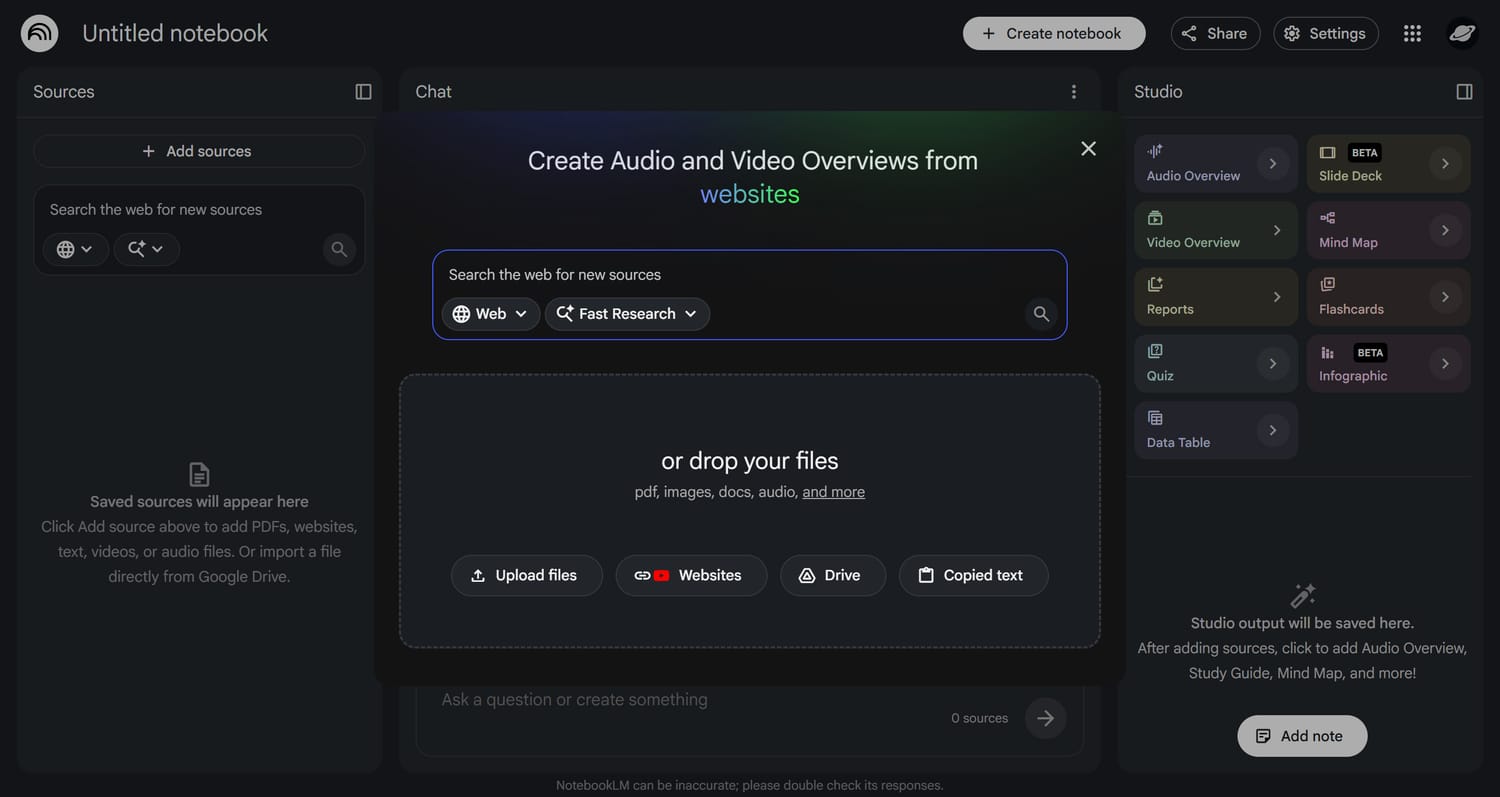Click the Sources panel search magnifier icon
The height and width of the screenshot is (797, 1500).
pyautogui.click(x=339, y=249)
